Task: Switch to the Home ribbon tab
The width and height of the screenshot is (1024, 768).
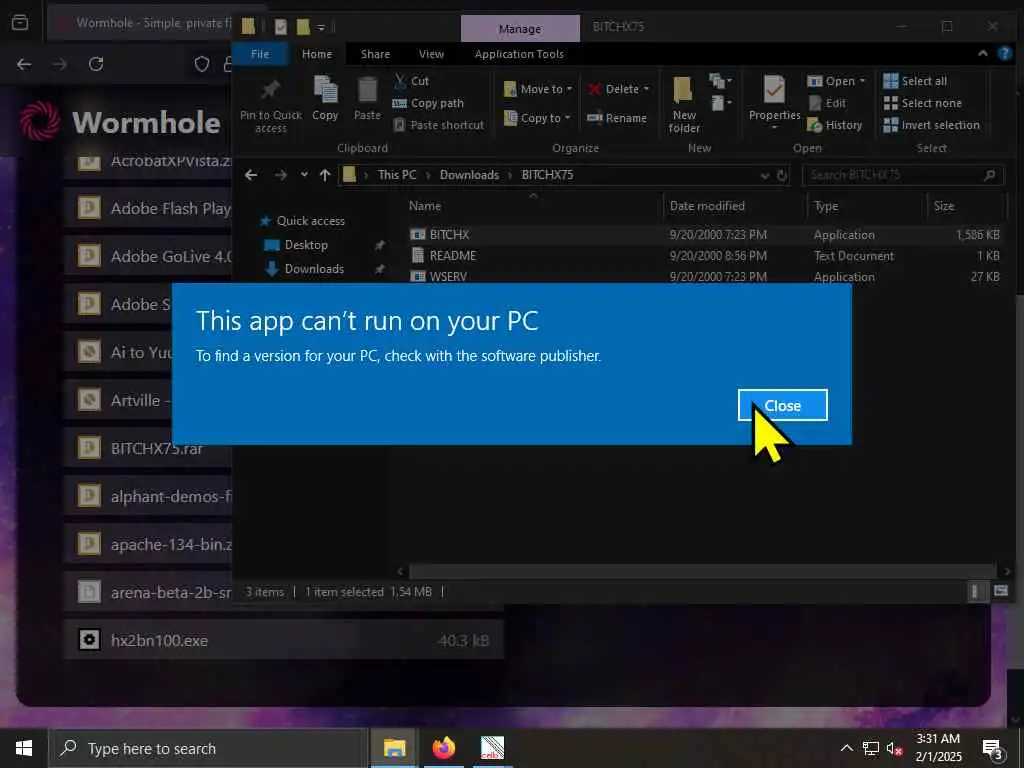Action: [317, 54]
